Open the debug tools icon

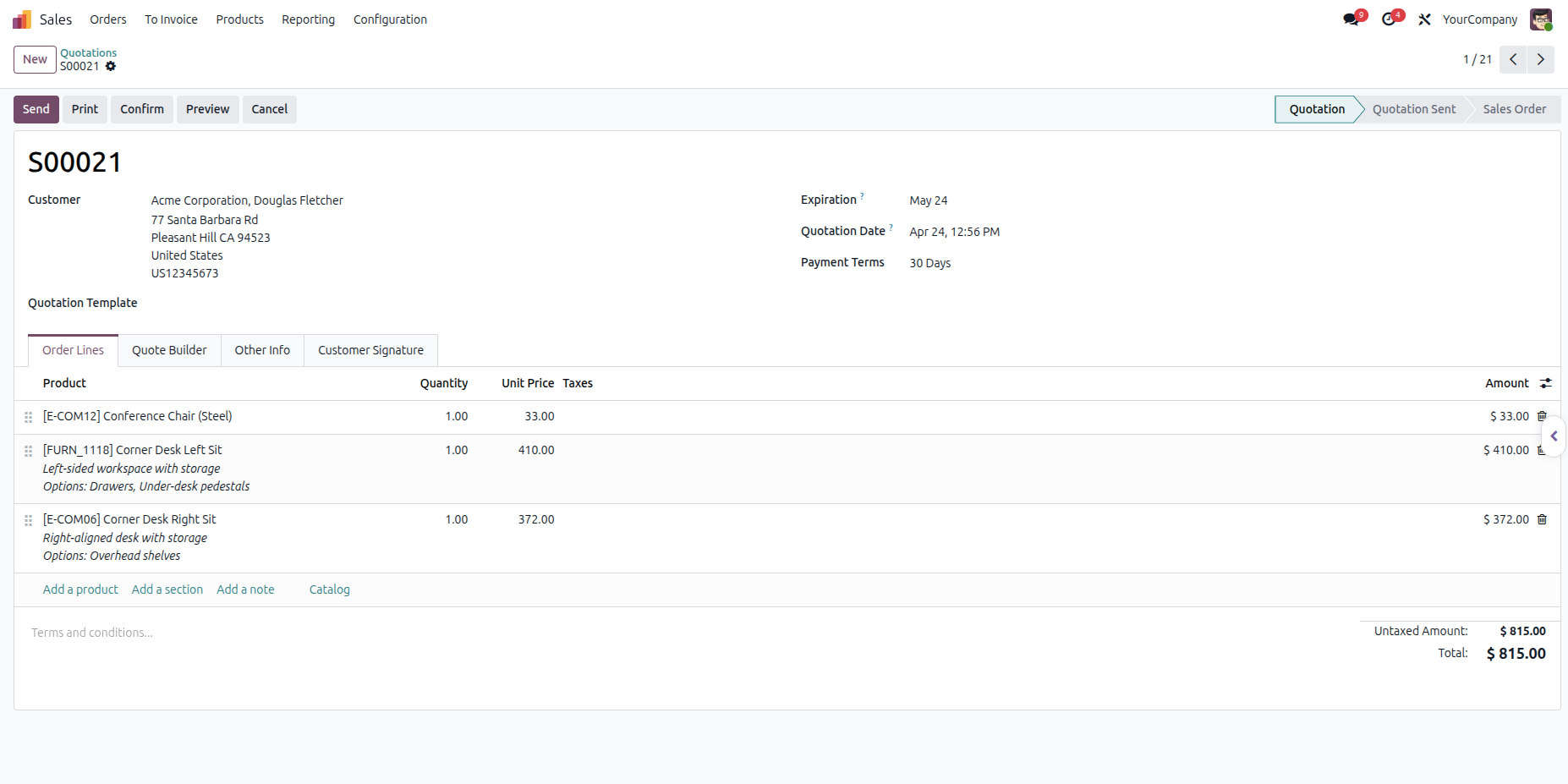(1425, 19)
